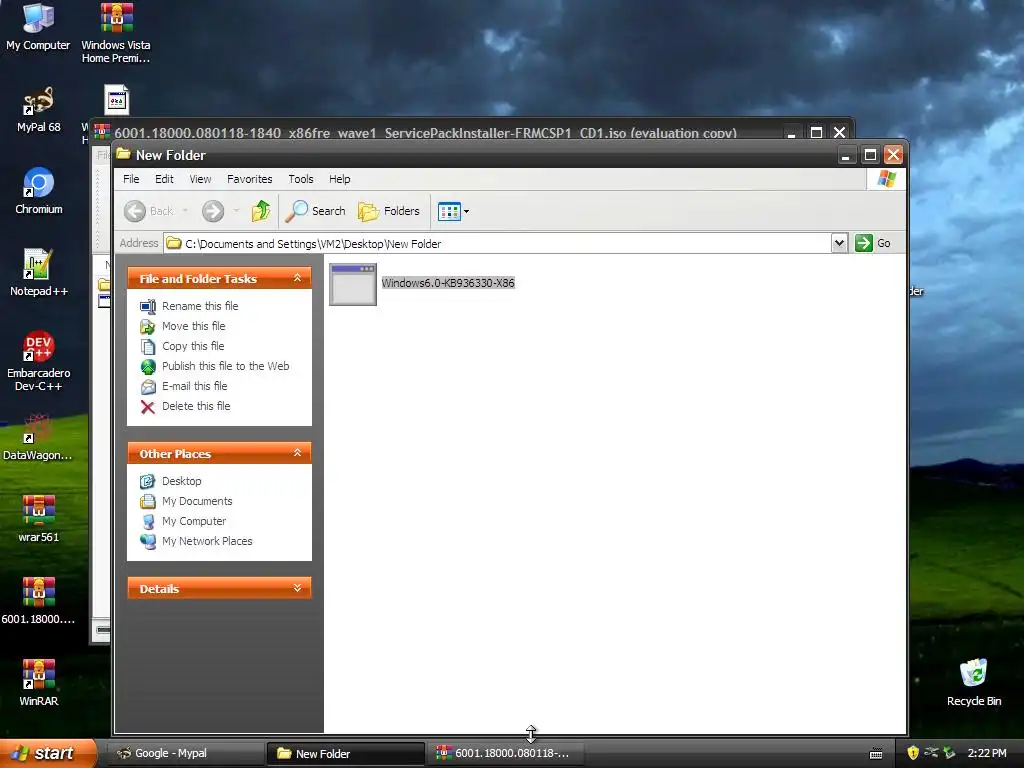Click the Windows6.0-KB936330-X86 file name
The width and height of the screenshot is (1024, 768).
pos(448,283)
